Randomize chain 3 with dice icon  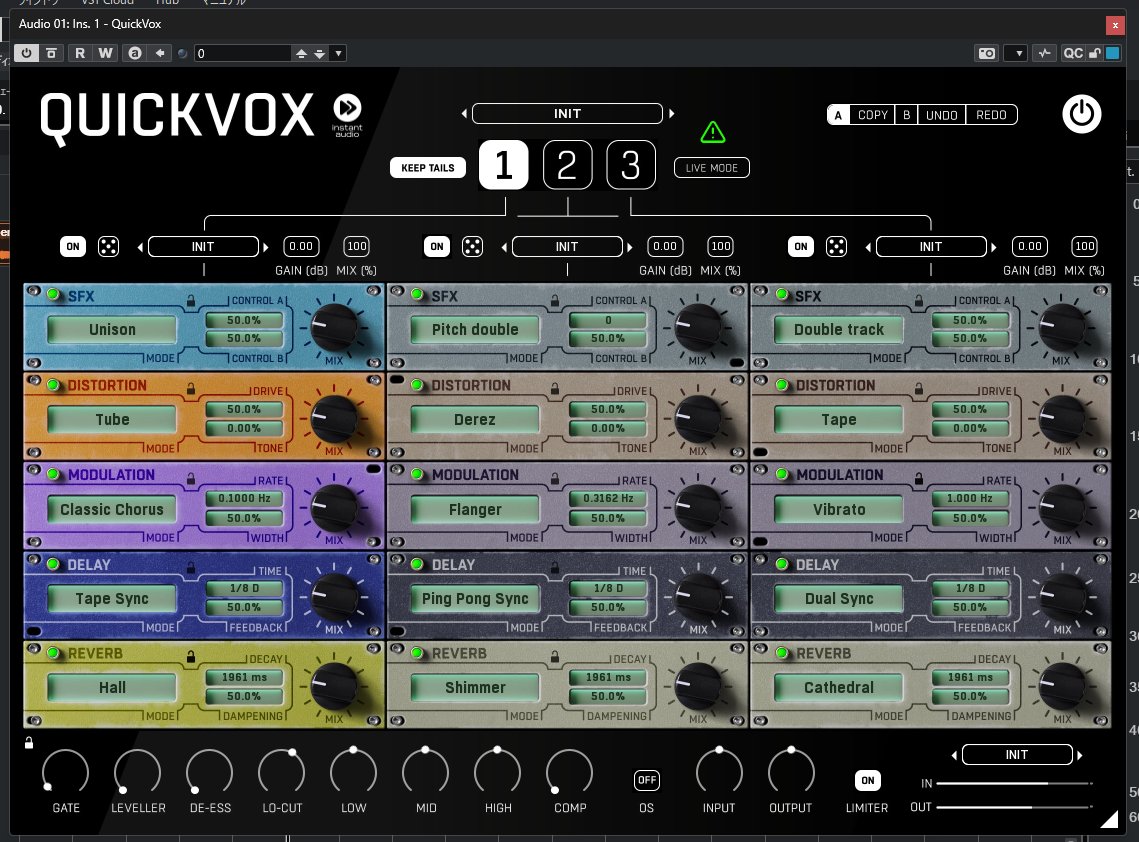point(836,246)
